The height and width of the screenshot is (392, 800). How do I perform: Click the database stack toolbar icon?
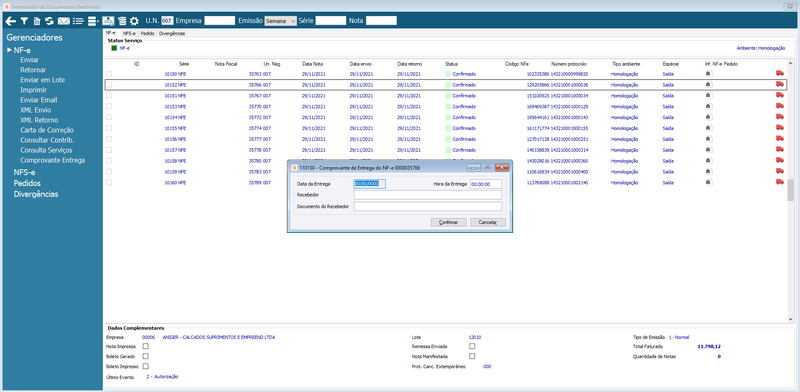(122, 21)
